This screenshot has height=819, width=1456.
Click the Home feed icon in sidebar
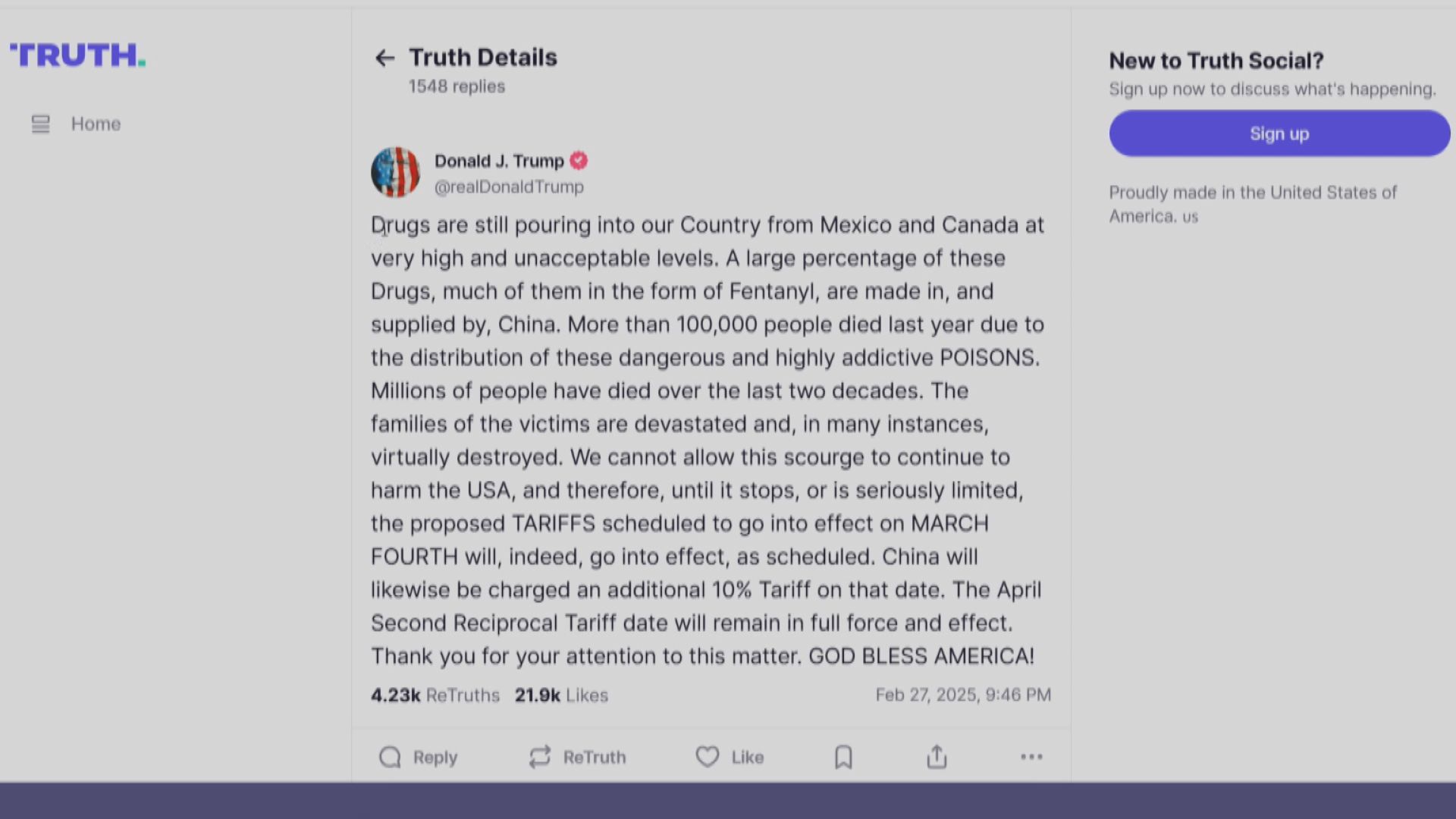coord(40,124)
